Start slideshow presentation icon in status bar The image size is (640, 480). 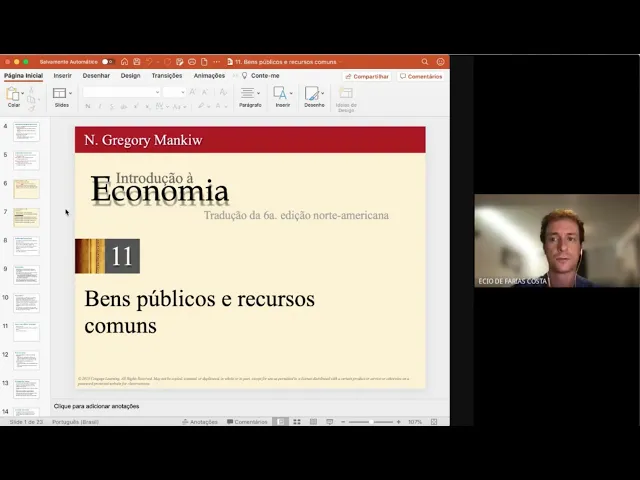pyautogui.click(x=329, y=422)
